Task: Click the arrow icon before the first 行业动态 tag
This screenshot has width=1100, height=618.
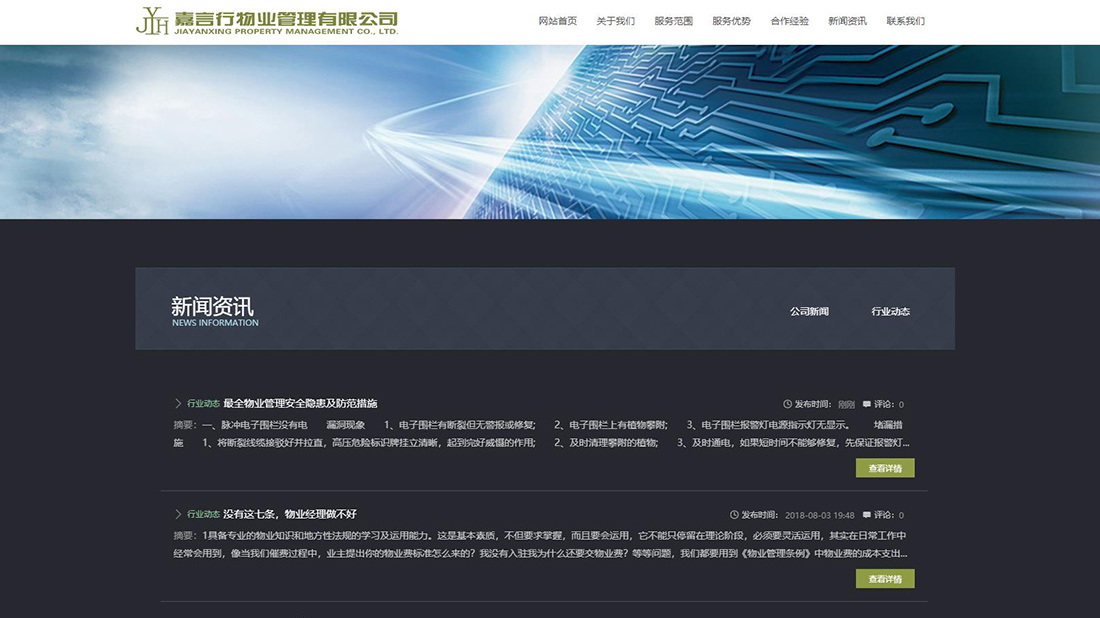Action: coord(178,404)
